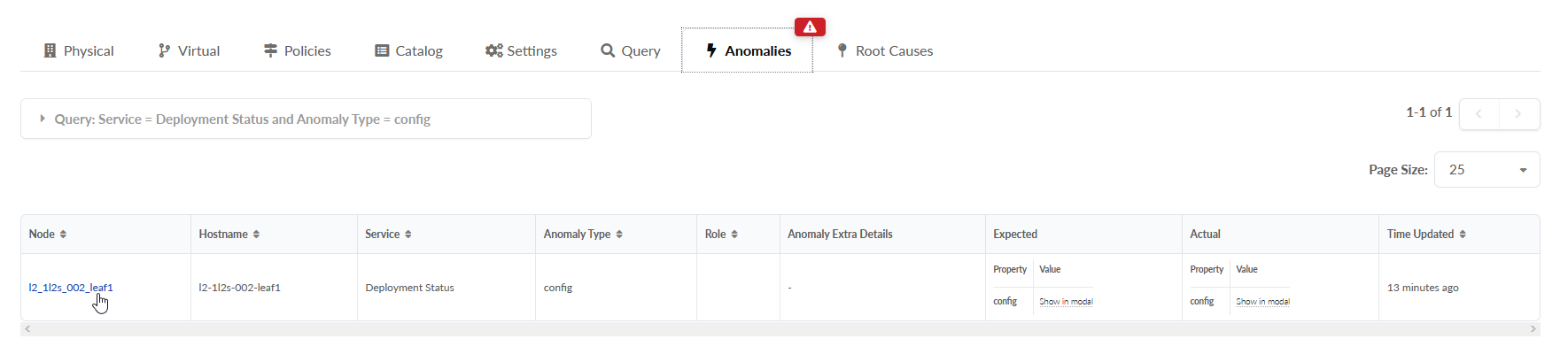Viewport: 1568px width, 362px height.
Task: Sort table by Anomaly Type column
Action: (x=619, y=235)
